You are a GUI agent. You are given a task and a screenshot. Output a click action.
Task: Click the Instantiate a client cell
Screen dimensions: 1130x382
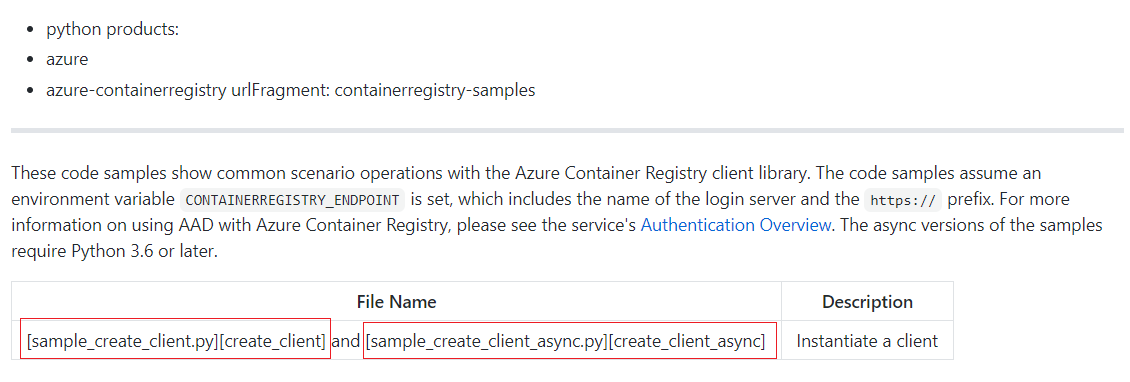[x=867, y=340]
